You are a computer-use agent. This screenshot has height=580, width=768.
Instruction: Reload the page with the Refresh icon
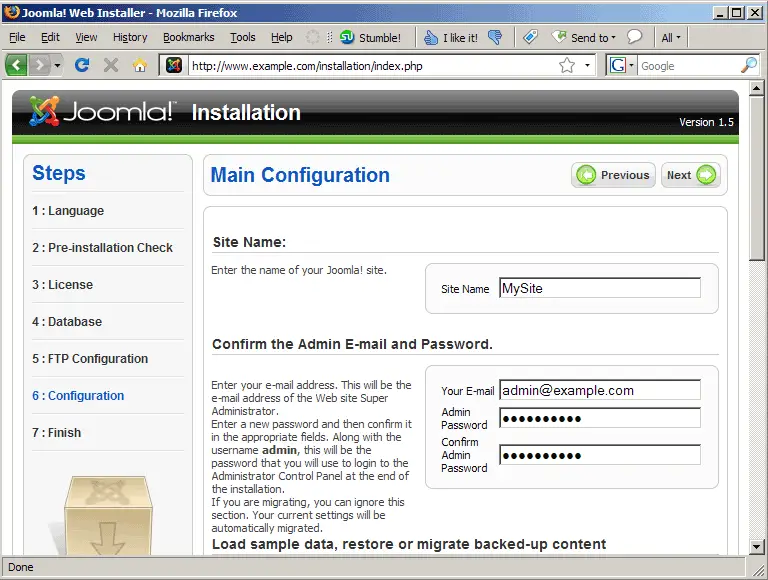pos(82,65)
